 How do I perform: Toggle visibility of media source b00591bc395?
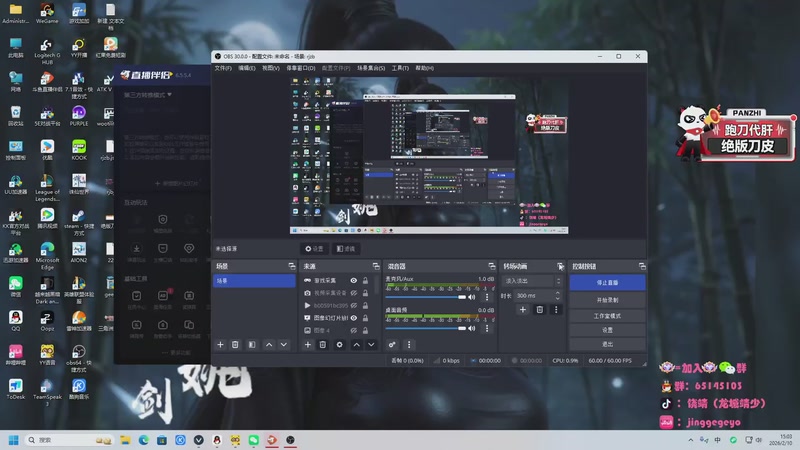click(354, 306)
